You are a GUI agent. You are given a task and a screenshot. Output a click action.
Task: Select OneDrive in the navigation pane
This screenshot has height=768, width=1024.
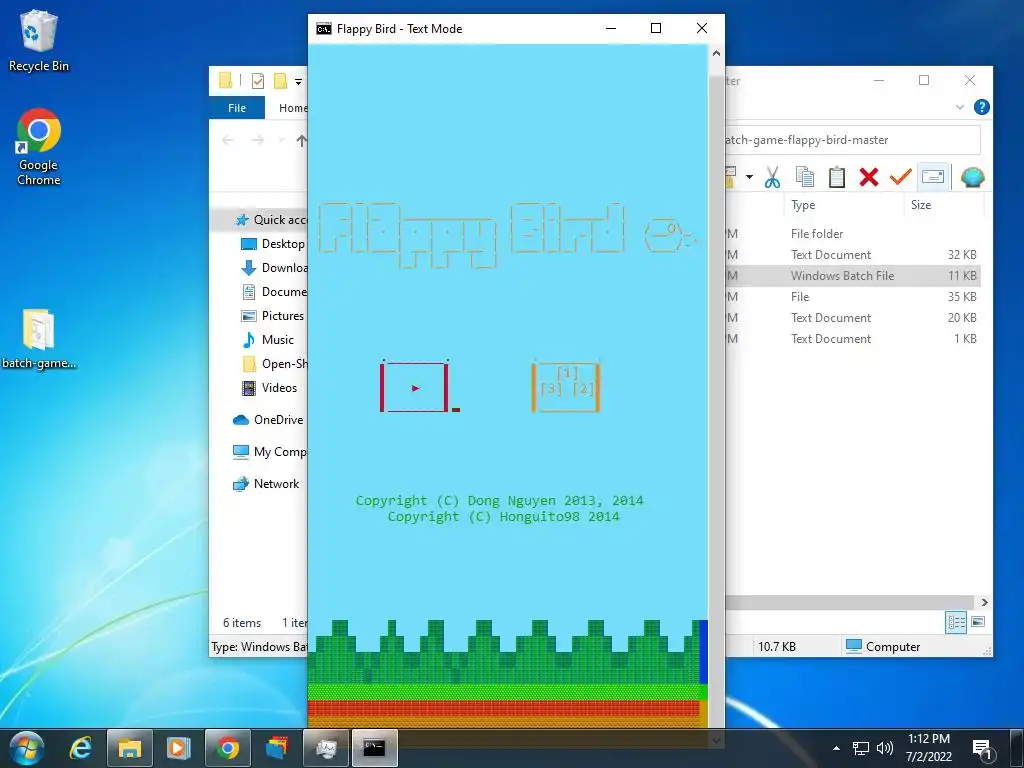(x=269, y=420)
